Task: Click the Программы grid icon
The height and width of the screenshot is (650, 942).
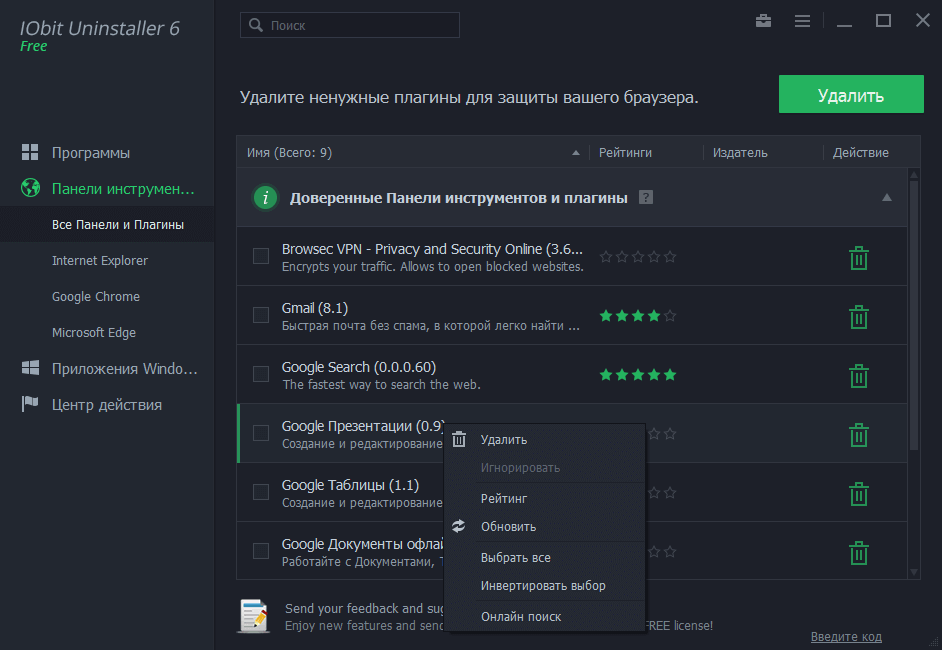Action: click(x=30, y=152)
